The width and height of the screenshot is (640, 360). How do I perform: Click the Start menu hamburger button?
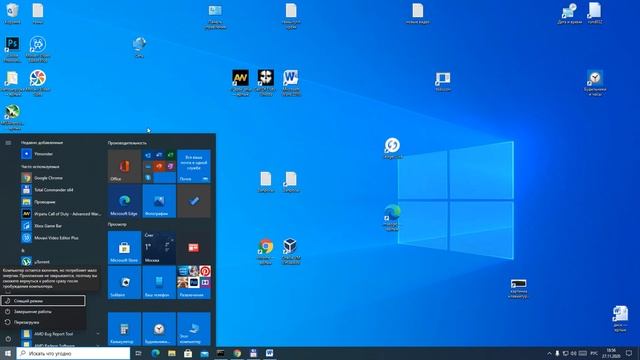click(x=8, y=143)
